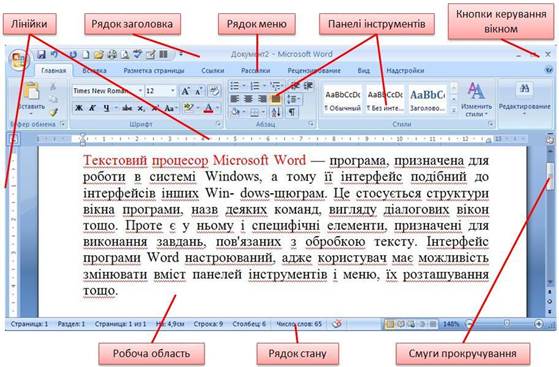
Task: Toggle bold Ж formatting
Action: pyautogui.click(x=79, y=108)
